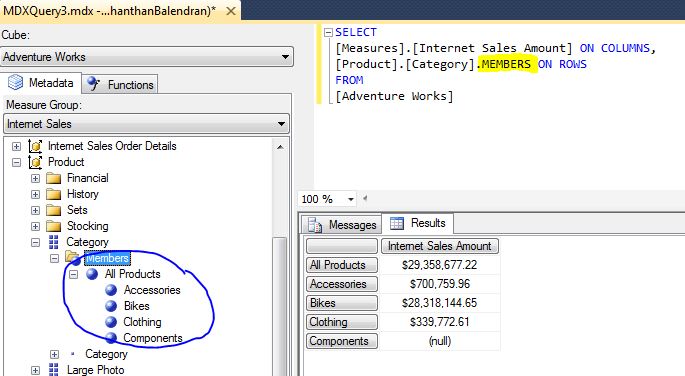Click the Category hierarchy grid icon
The height and width of the screenshot is (376, 685).
pos(54,242)
